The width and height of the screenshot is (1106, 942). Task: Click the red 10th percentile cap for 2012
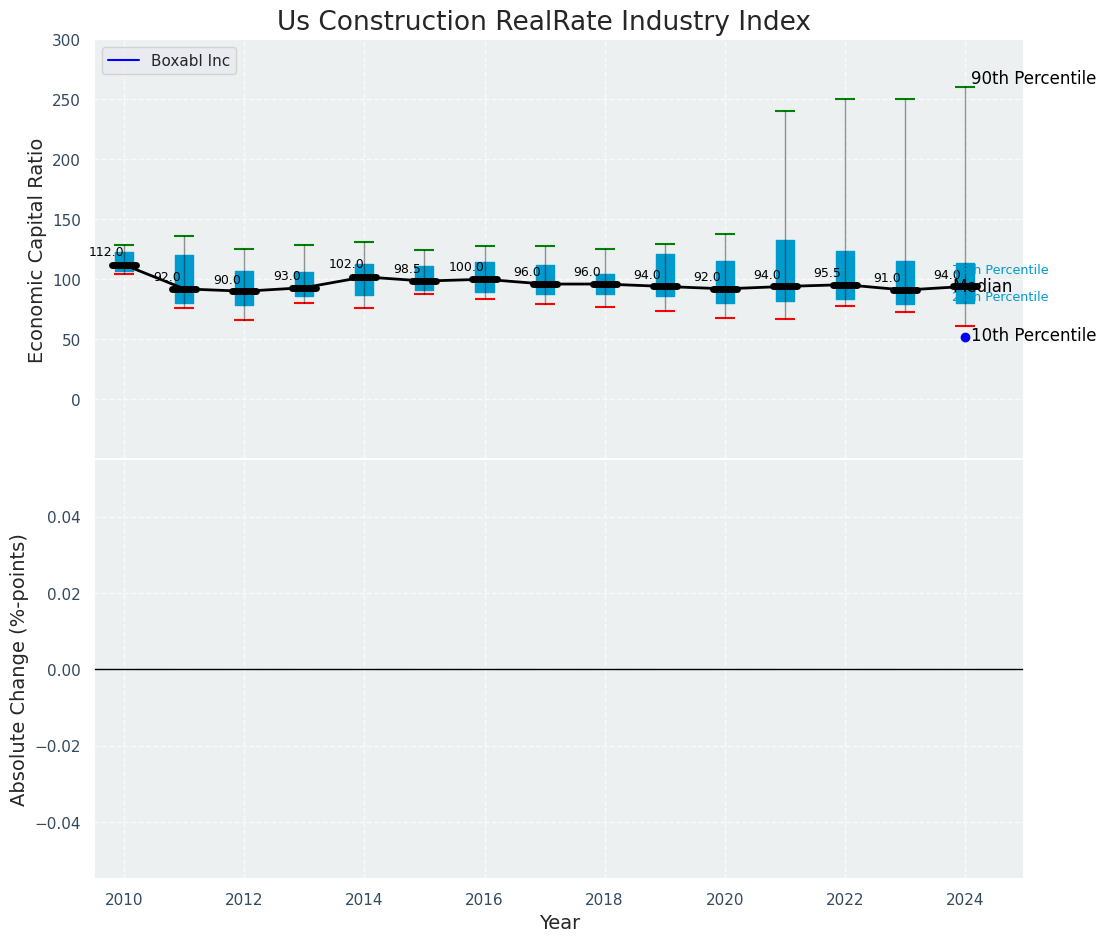click(x=244, y=320)
